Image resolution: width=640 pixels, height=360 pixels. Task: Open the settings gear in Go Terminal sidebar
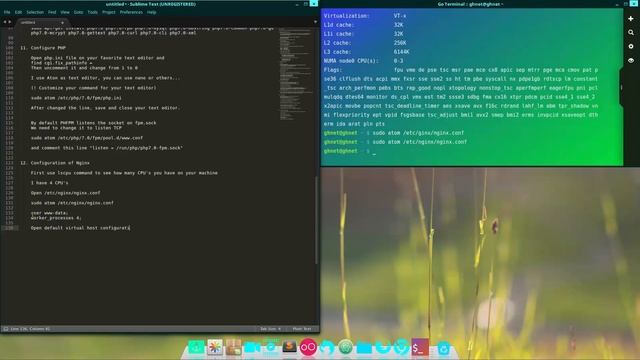631,47
